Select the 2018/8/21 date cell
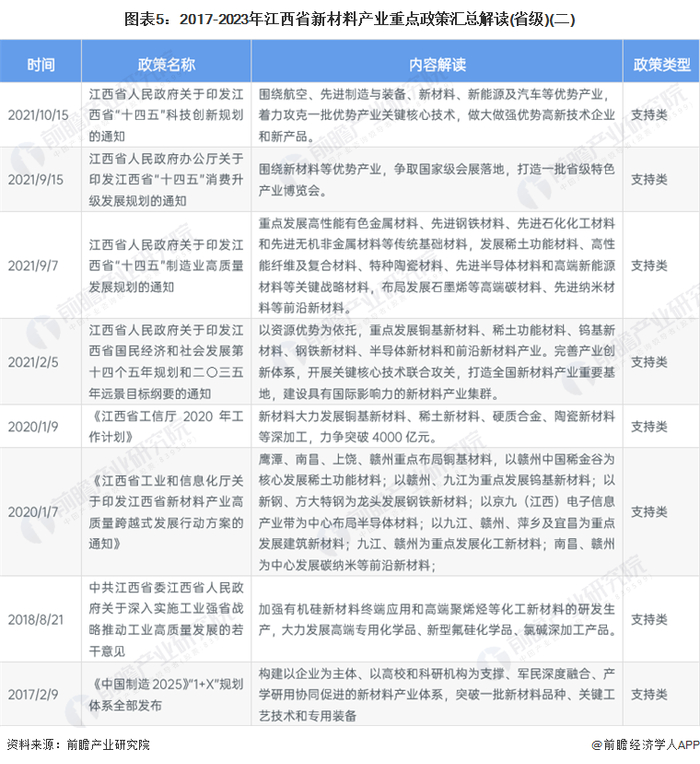The width and height of the screenshot is (700, 764). pyautogui.click(x=36, y=619)
